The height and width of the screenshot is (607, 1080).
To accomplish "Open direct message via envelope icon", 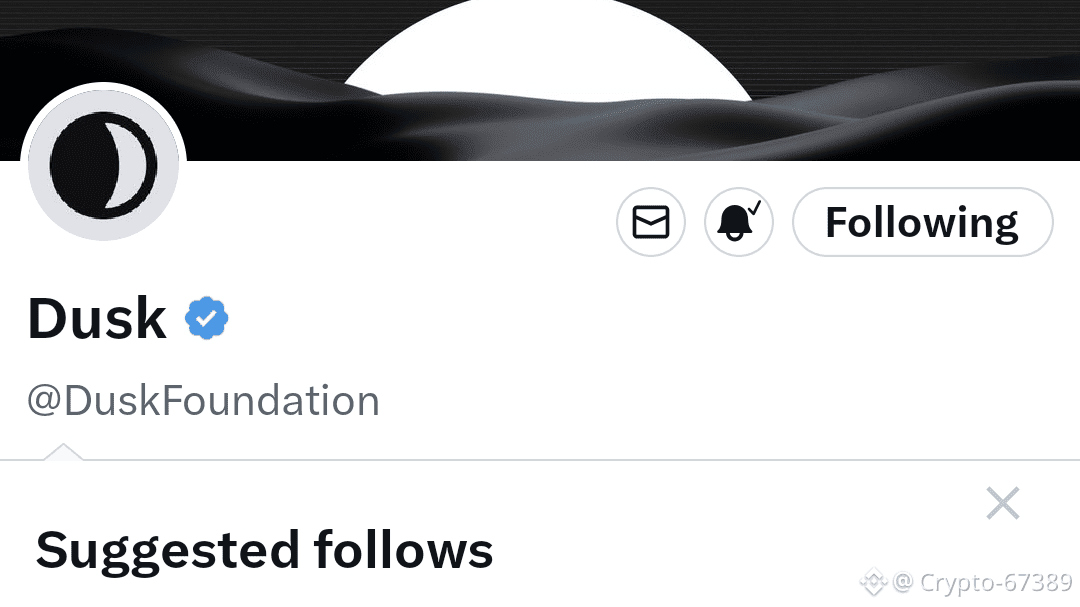I will click(651, 222).
